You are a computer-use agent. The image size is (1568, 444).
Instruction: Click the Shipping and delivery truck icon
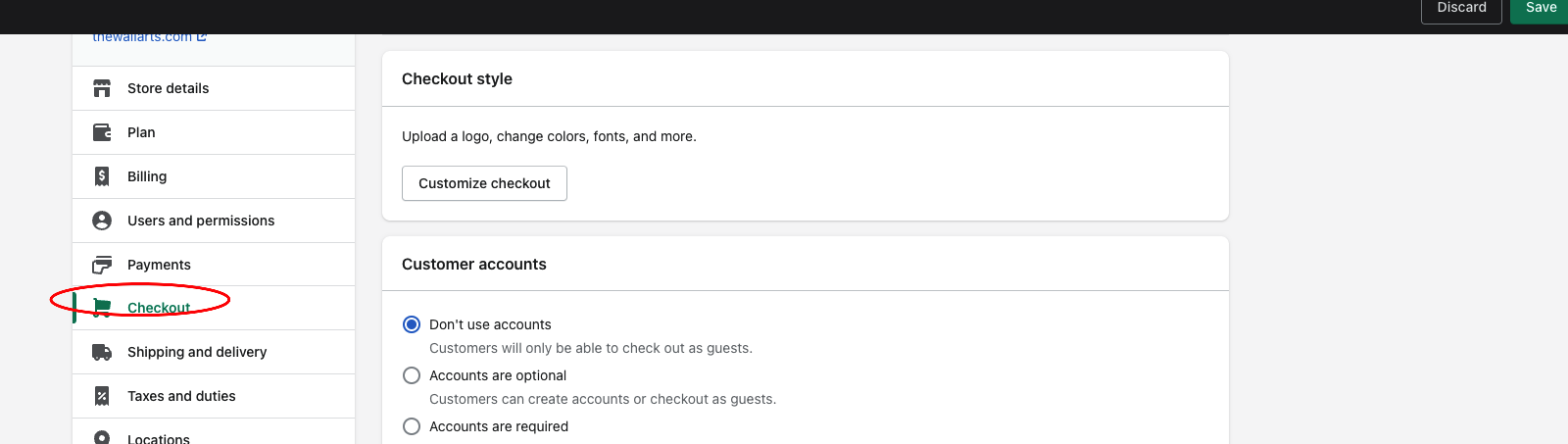[x=102, y=352]
